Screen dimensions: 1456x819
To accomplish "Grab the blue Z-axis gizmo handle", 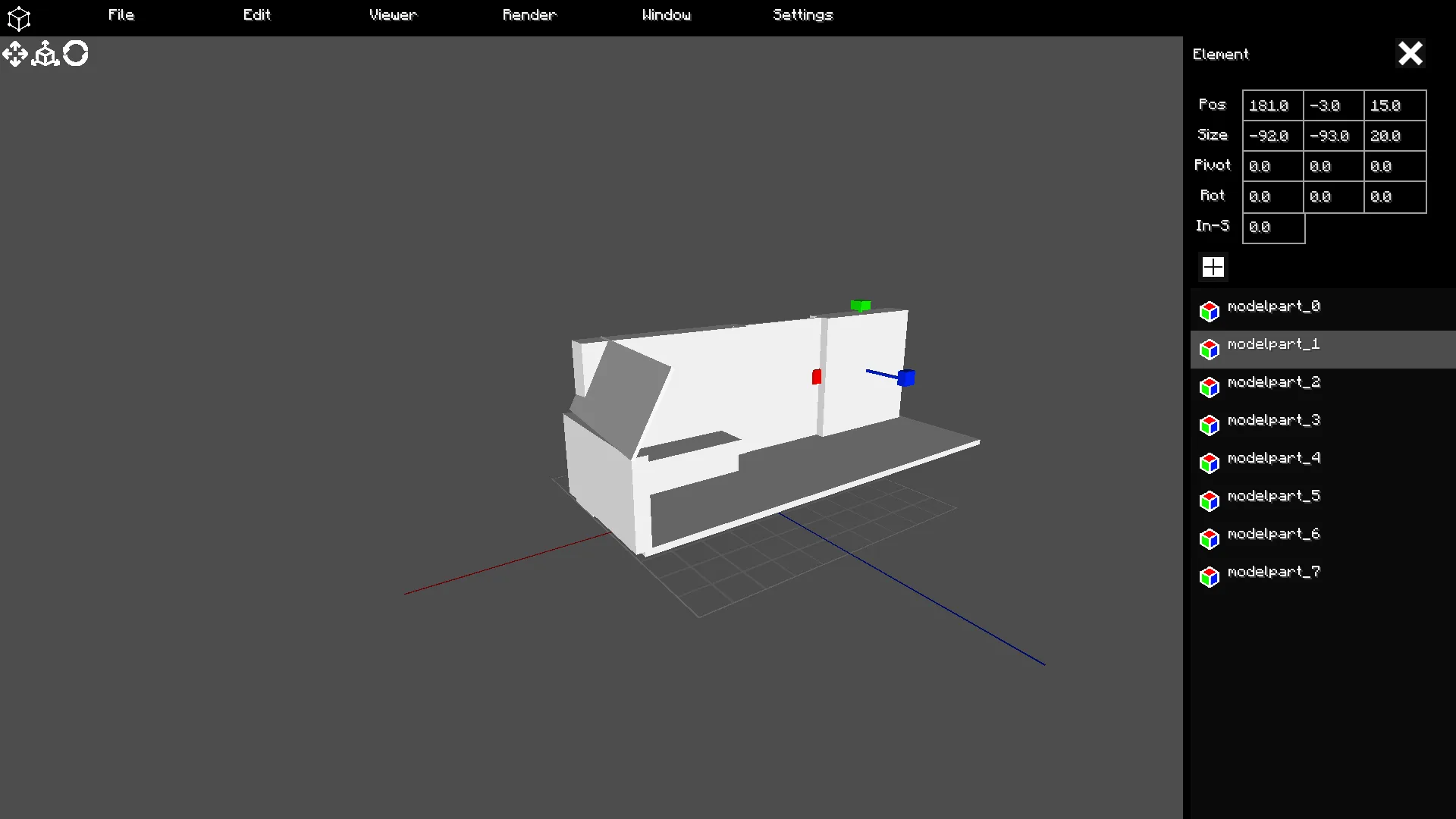I will 906,378.
